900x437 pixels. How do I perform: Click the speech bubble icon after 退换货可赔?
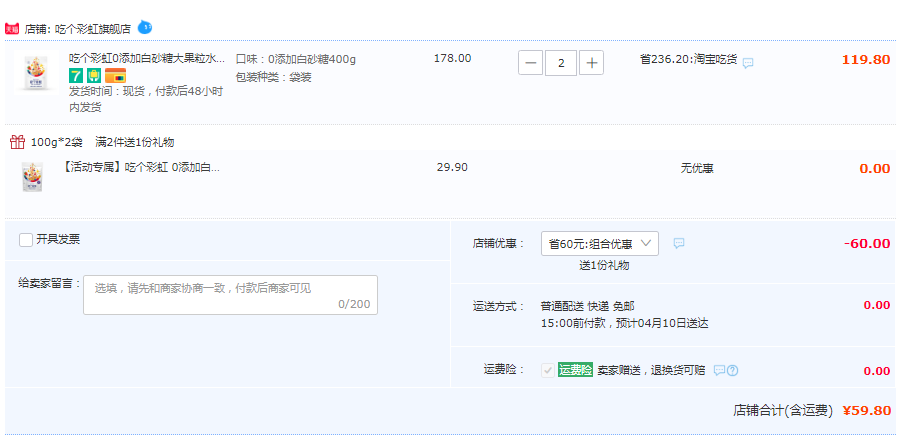(719, 370)
